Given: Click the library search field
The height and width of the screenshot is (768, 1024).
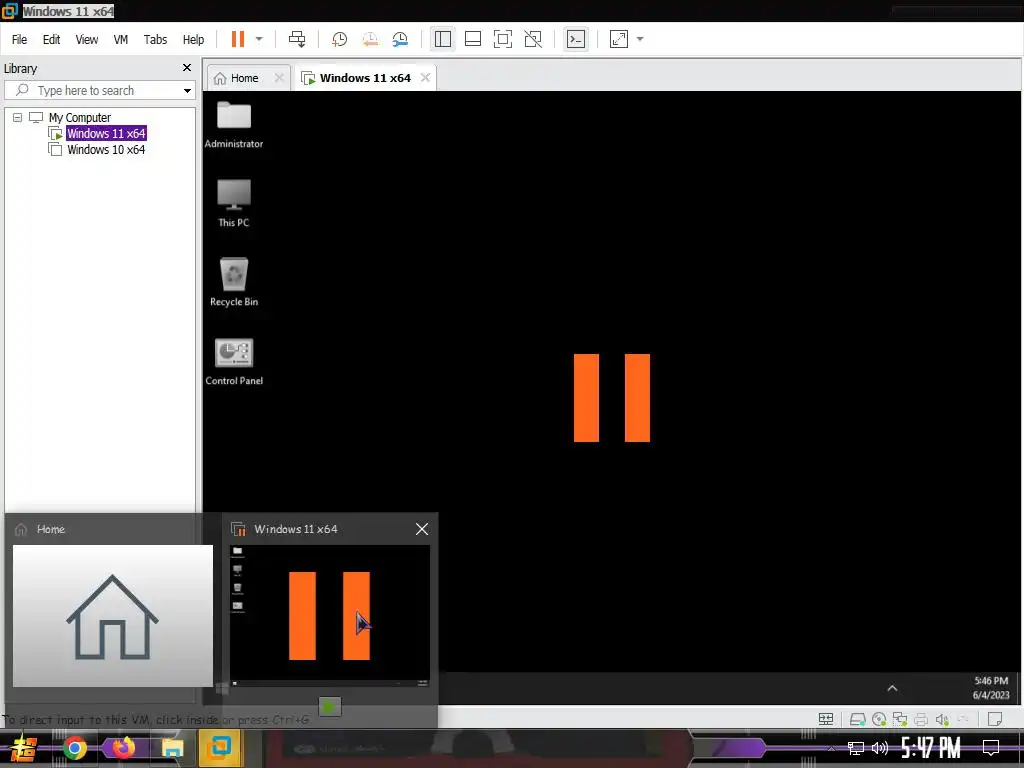Looking at the screenshot, I should pyautogui.click(x=91, y=90).
